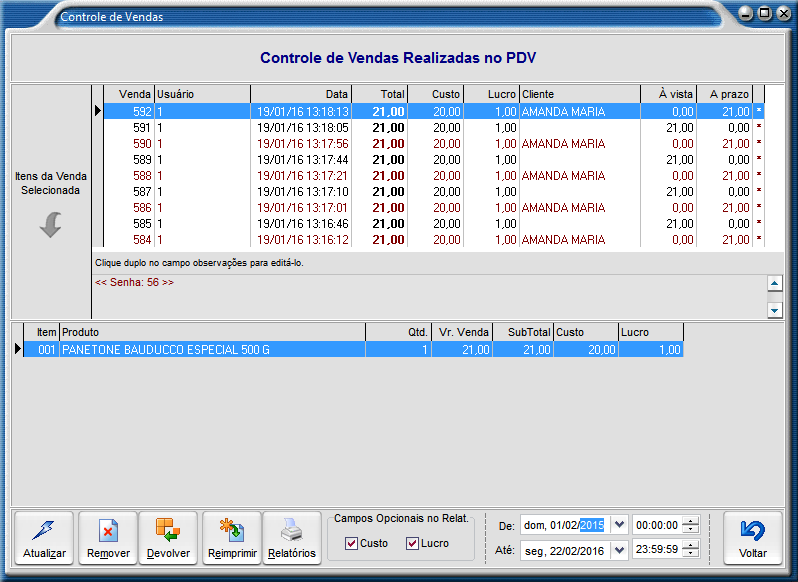Viewport: 798px width, 582px height.
Task: Click the Cliente column header
Action: (580, 94)
